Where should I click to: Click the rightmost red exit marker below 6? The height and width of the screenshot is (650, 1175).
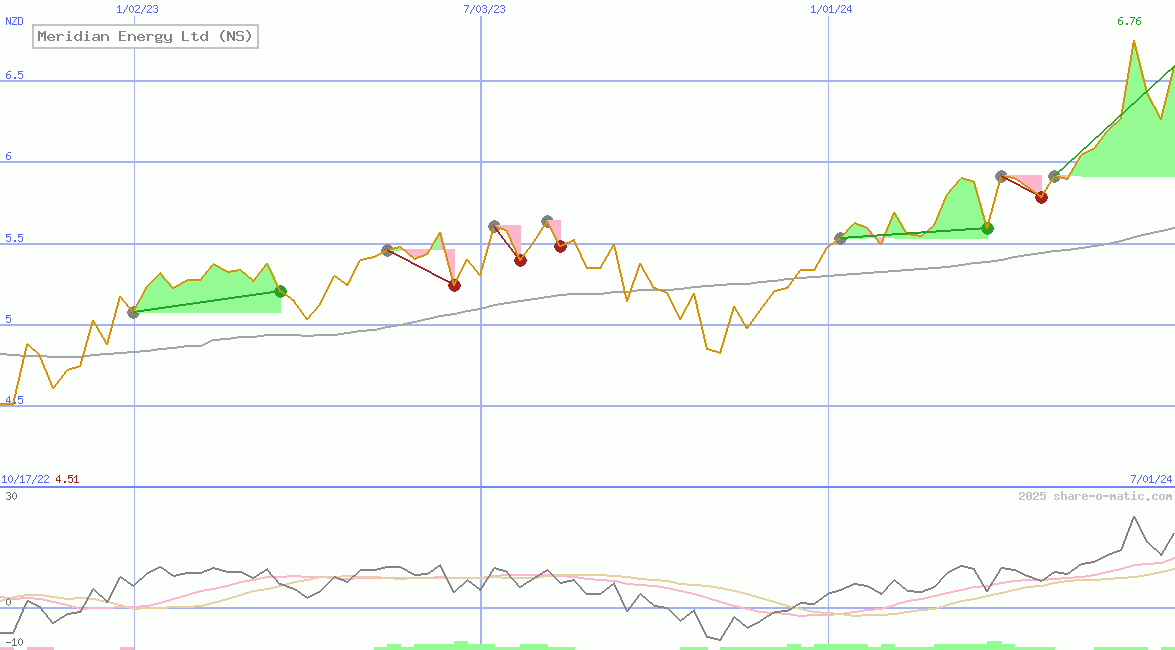pyautogui.click(x=1041, y=197)
